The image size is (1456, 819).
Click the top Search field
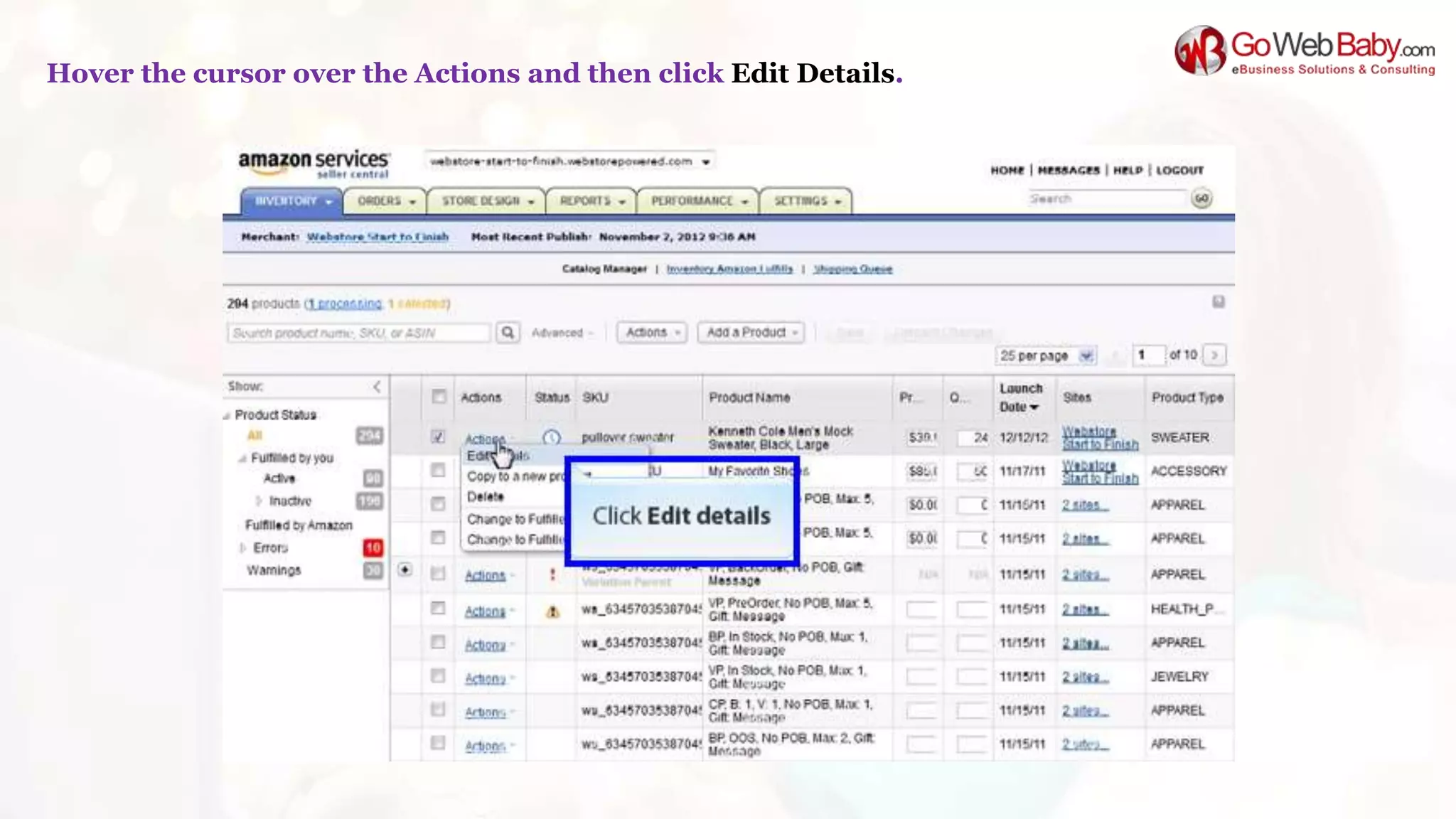coord(1107,199)
